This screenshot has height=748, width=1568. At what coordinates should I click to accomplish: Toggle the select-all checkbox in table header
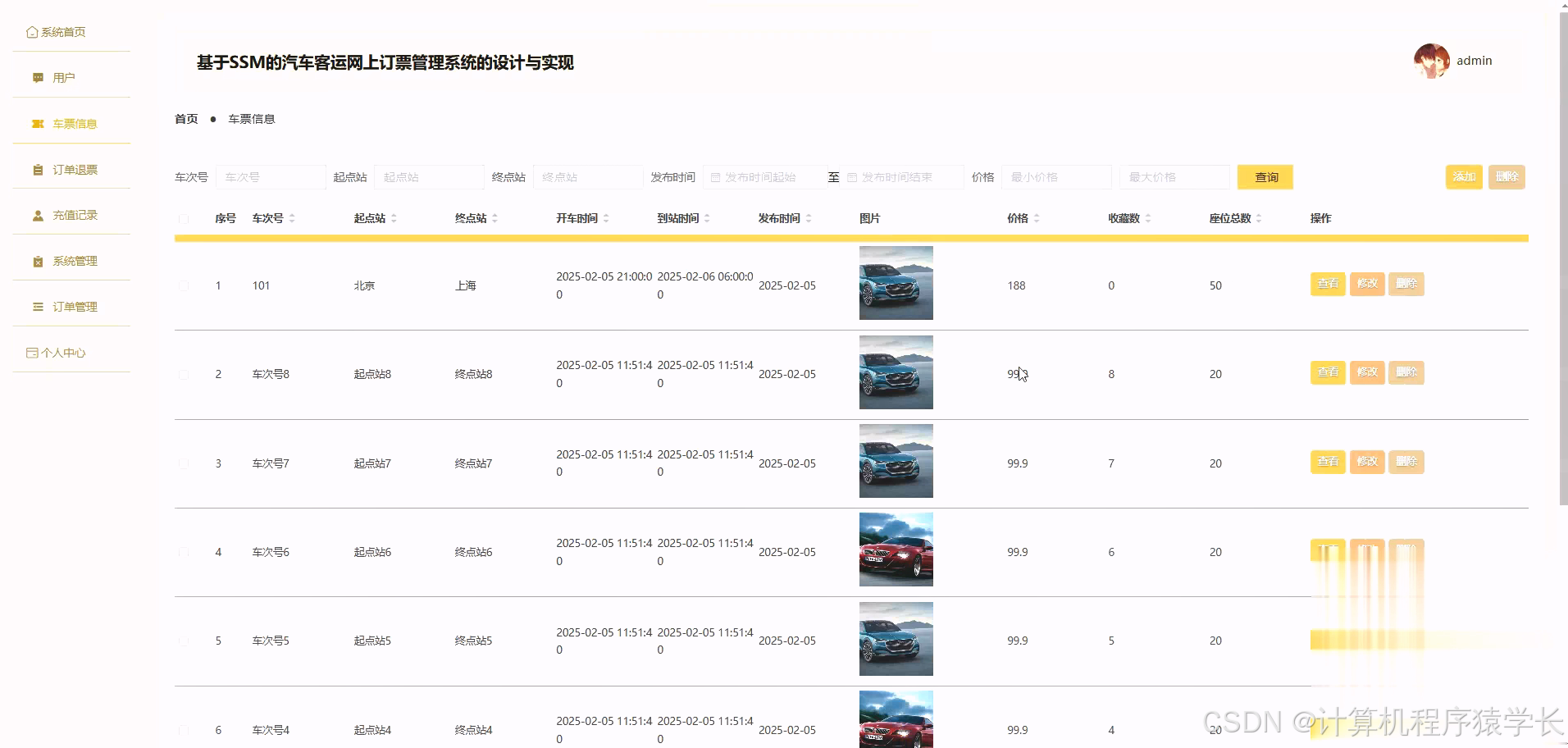pos(184,217)
